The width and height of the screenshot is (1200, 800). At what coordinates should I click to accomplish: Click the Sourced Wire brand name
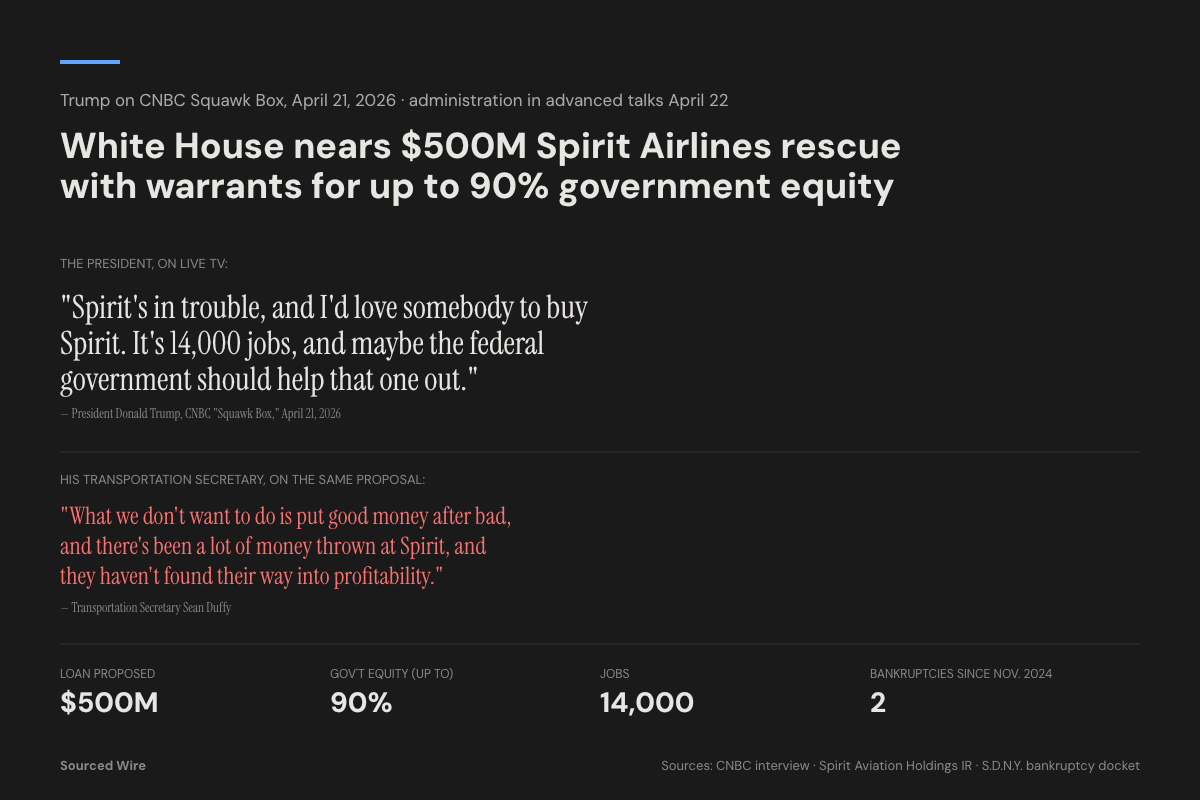tap(103, 766)
